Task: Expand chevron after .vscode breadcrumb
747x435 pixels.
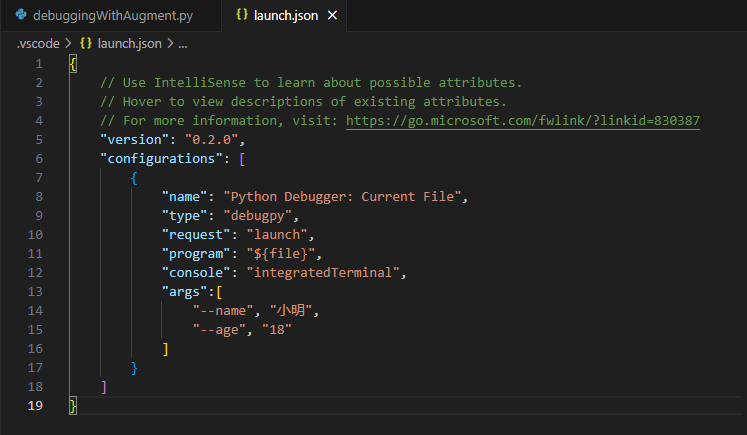Action: point(69,44)
